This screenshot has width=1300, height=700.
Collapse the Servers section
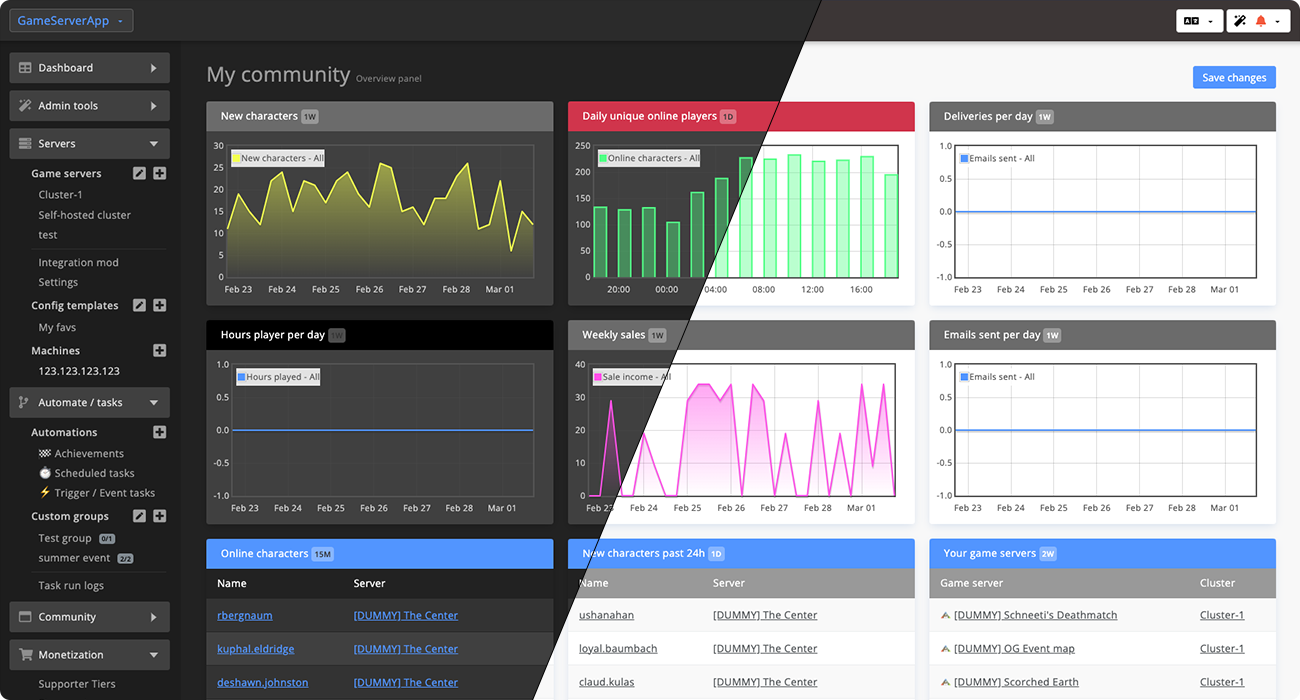click(89, 143)
